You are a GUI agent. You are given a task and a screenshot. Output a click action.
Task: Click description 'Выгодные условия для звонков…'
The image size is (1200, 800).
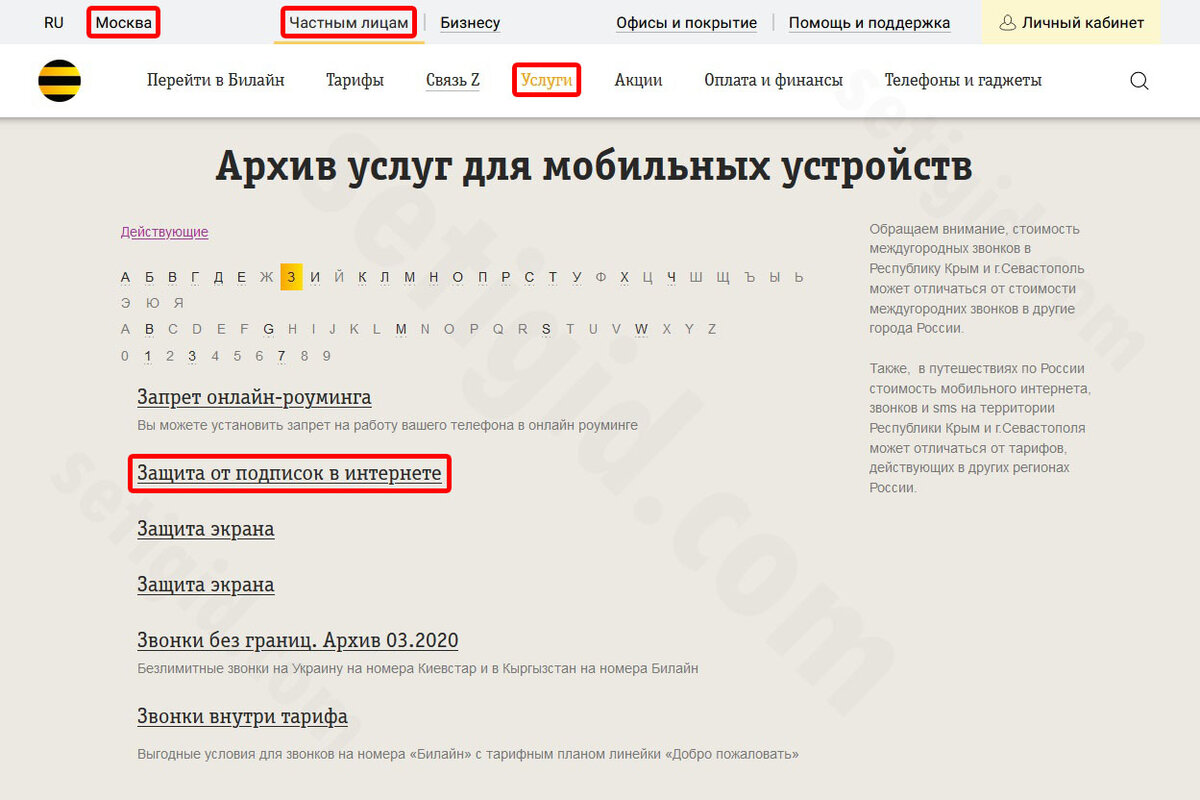pyautogui.click(x=468, y=754)
